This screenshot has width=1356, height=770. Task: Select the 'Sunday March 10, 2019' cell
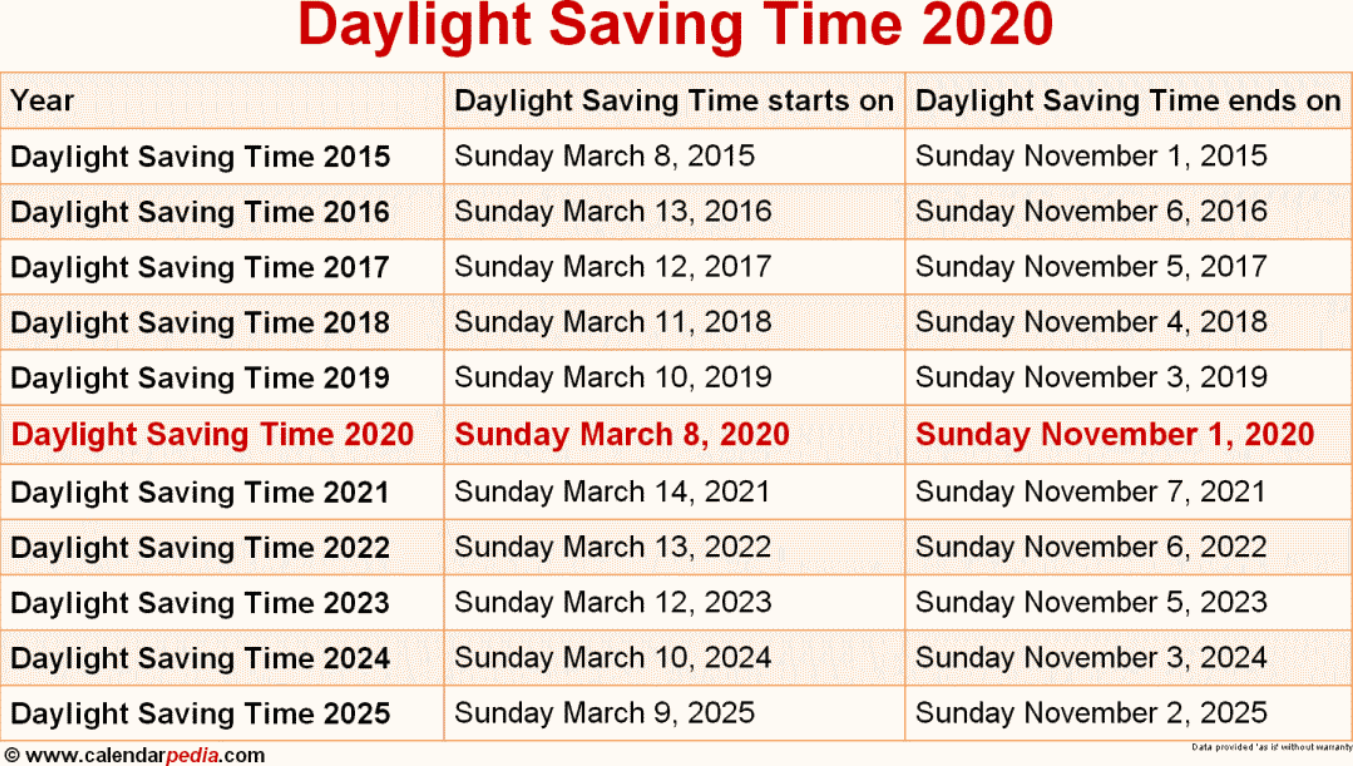[613, 378]
